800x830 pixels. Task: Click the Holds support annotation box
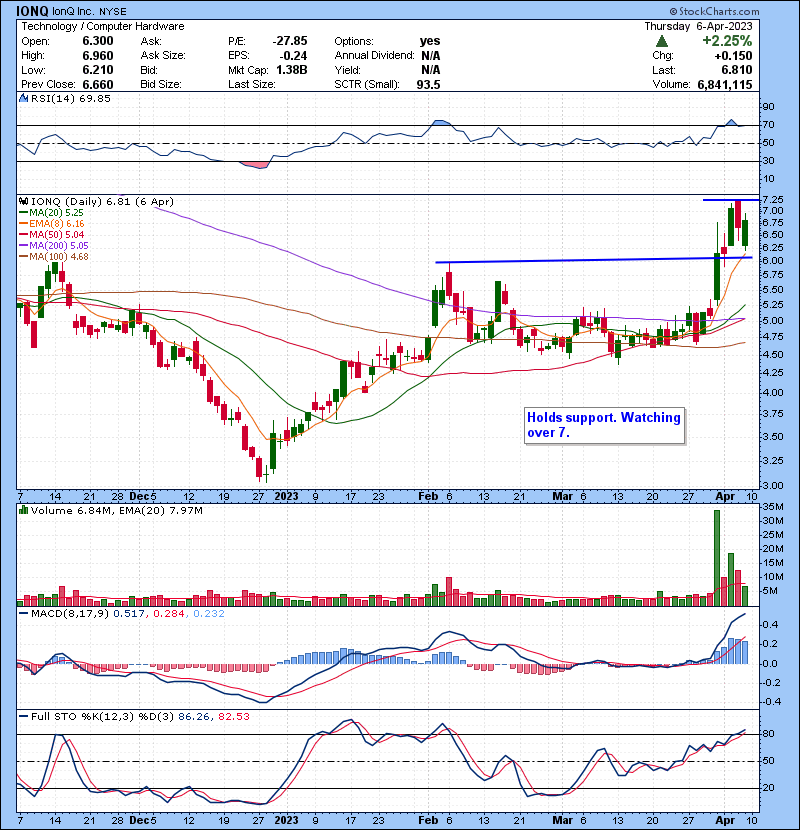click(604, 425)
